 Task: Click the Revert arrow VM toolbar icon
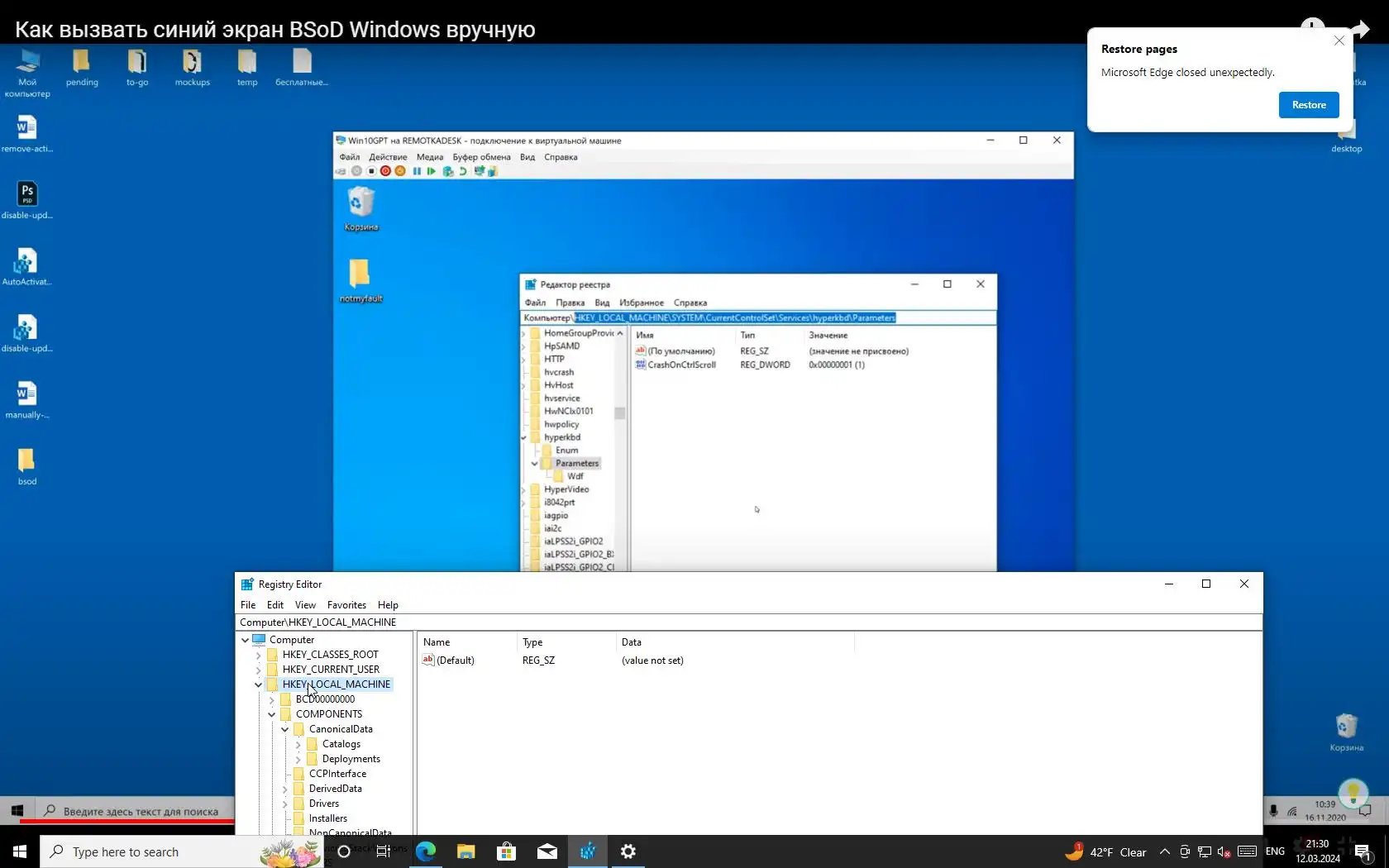[x=463, y=171]
